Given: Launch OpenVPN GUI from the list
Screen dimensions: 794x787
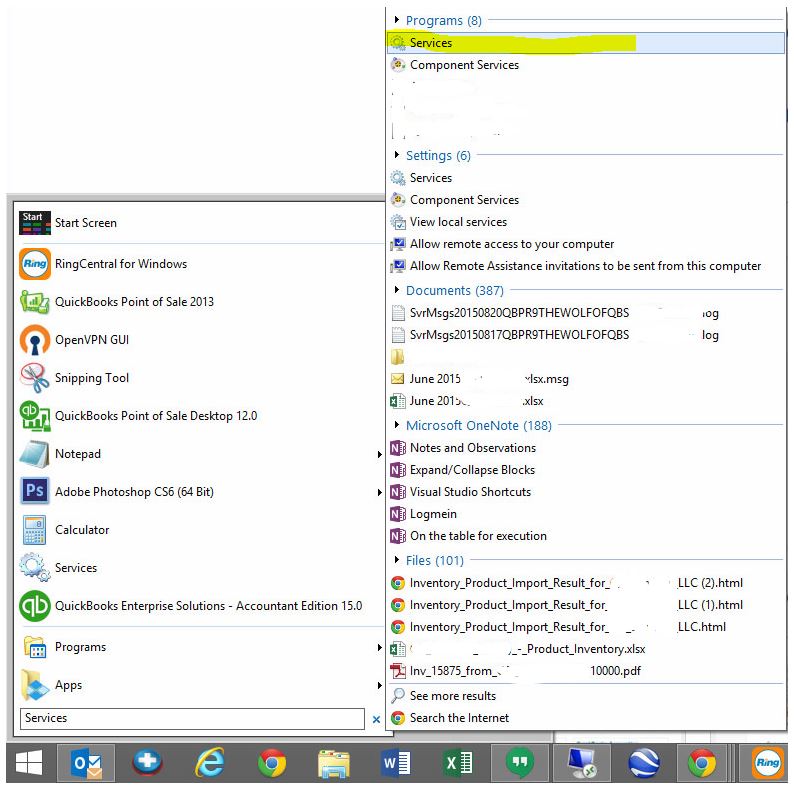Looking at the screenshot, I should 202,340.
